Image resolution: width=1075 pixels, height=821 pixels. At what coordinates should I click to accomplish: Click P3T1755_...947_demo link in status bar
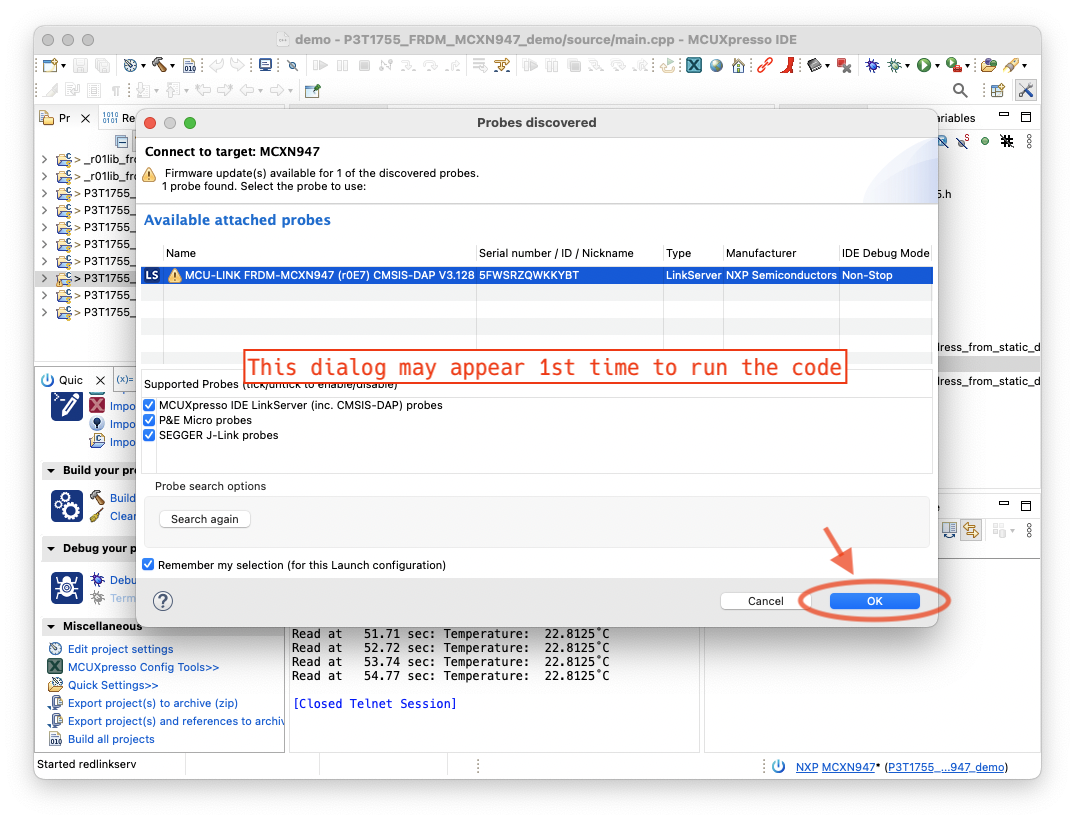pos(946,767)
